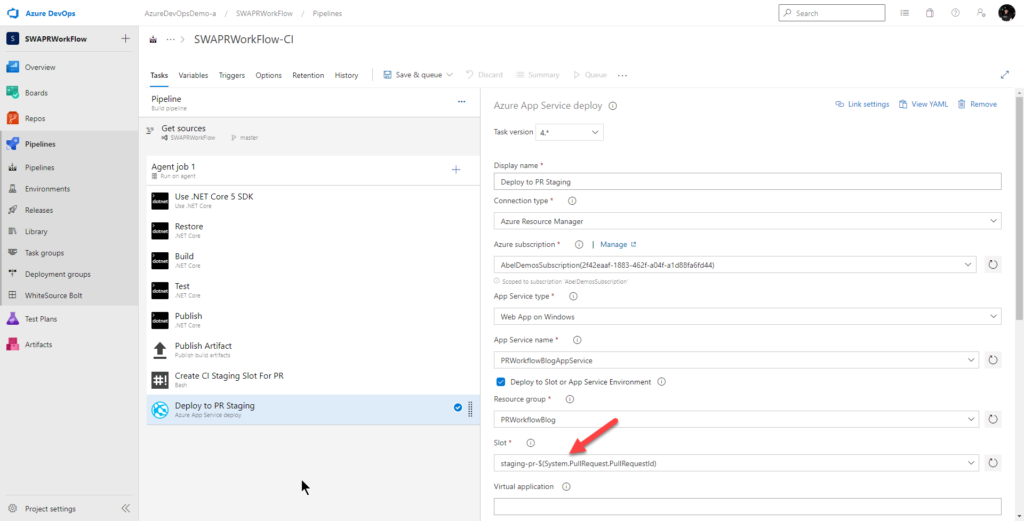Open Test Plans in sidebar
The height and width of the screenshot is (521, 1024).
tap(40, 319)
